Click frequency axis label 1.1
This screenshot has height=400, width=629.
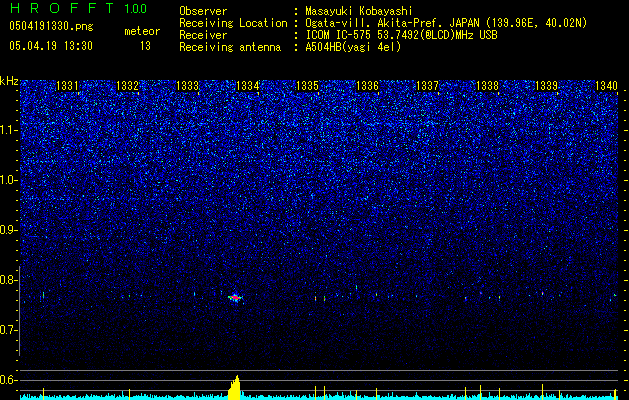coord(8,130)
